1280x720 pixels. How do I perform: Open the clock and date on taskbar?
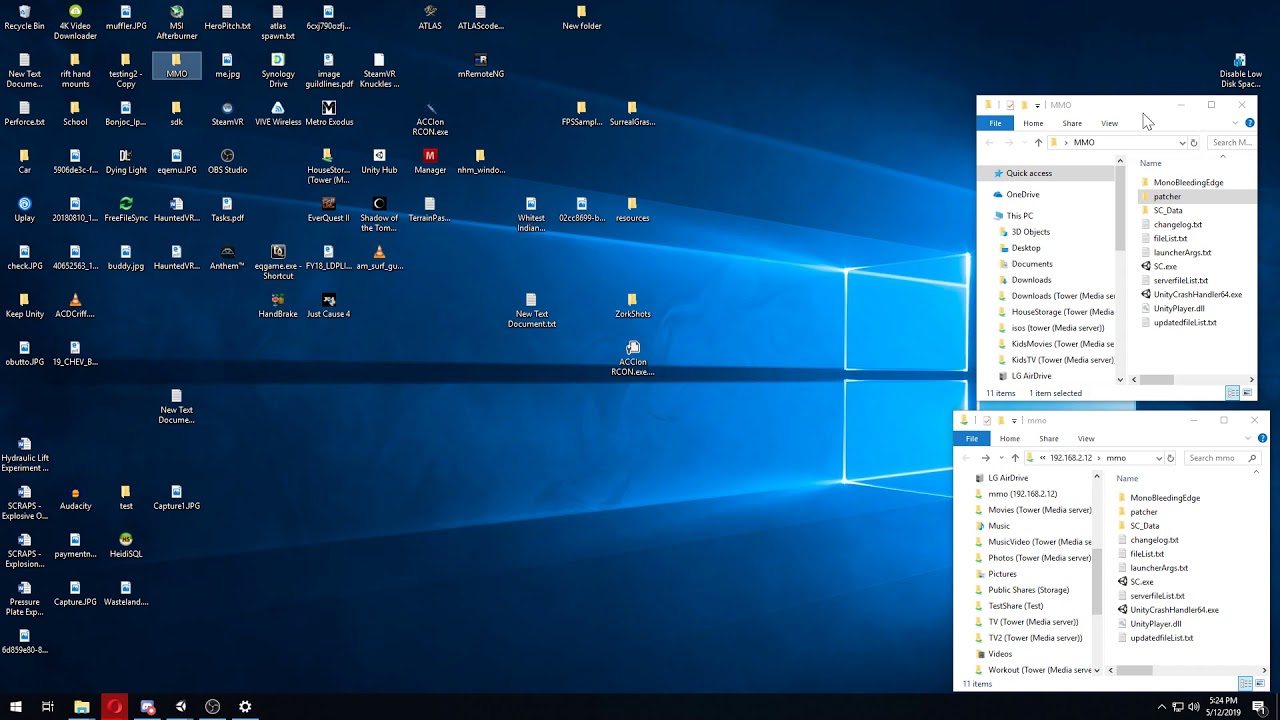click(1223, 706)
